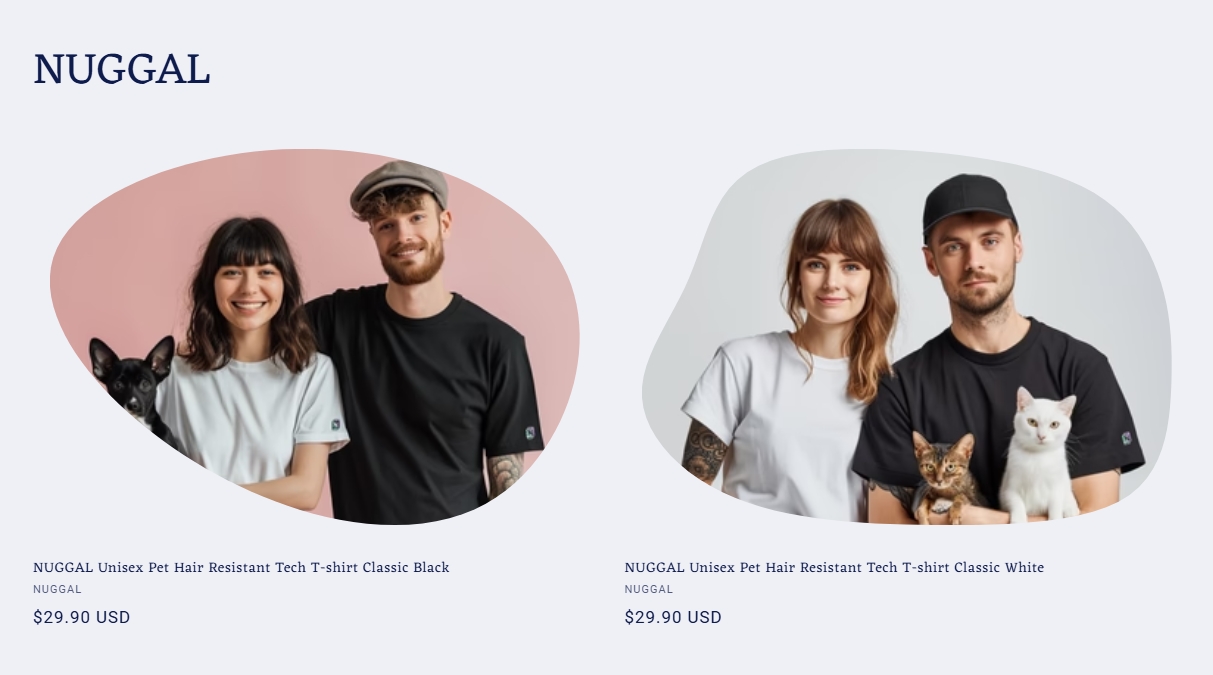The image size is (1213, 675).
Task: Click the sleeve logo patch on left white shirt
Action: point(335,425)
